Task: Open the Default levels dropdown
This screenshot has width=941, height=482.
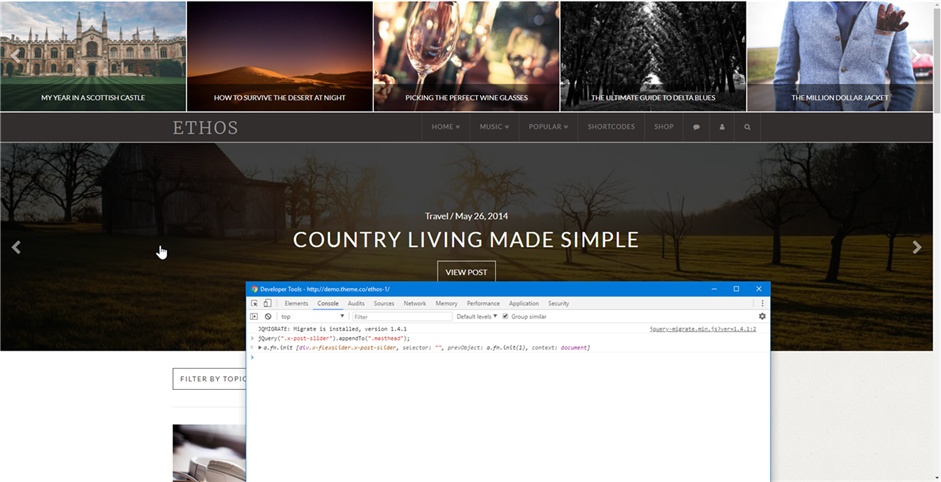Action: pyautogui.click(x=477, y=316)
